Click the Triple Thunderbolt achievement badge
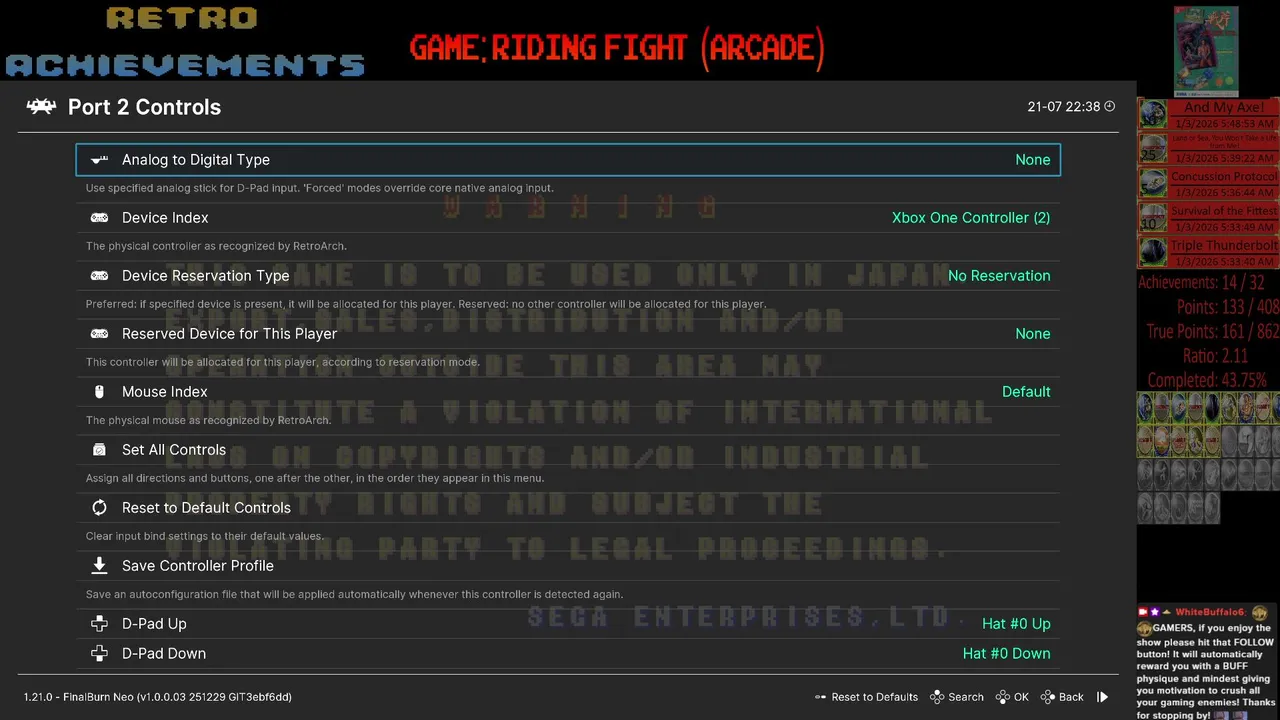The image size is (1280, 720). click(x=1153, y=252)
